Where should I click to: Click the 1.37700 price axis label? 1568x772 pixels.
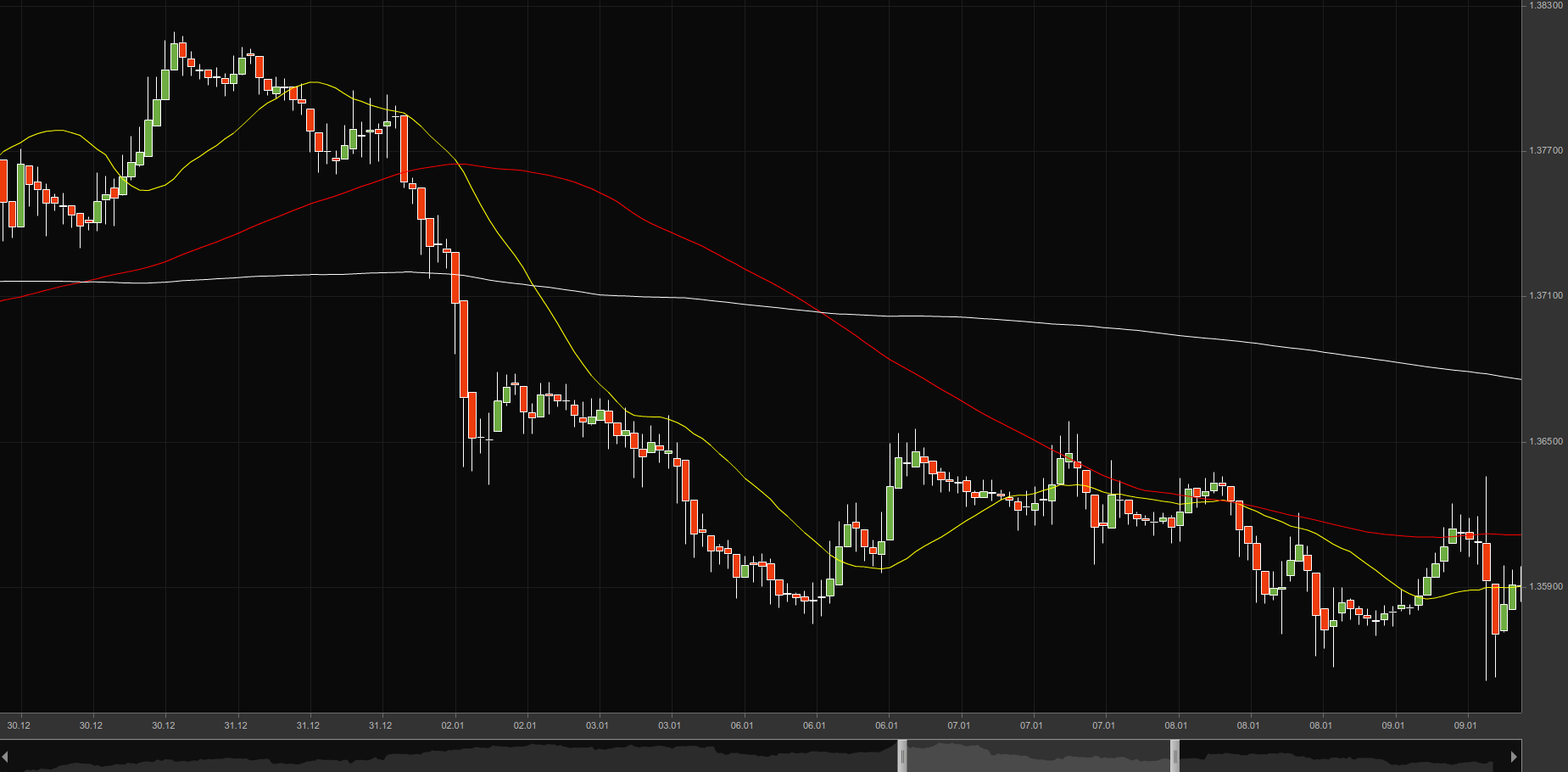1545,151
